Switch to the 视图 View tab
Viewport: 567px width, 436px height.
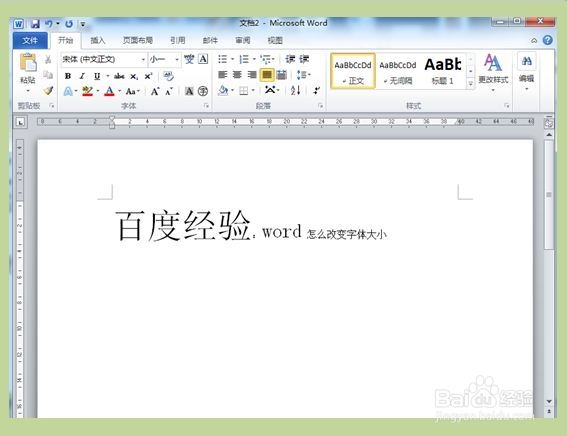click(x=275, y=40)
